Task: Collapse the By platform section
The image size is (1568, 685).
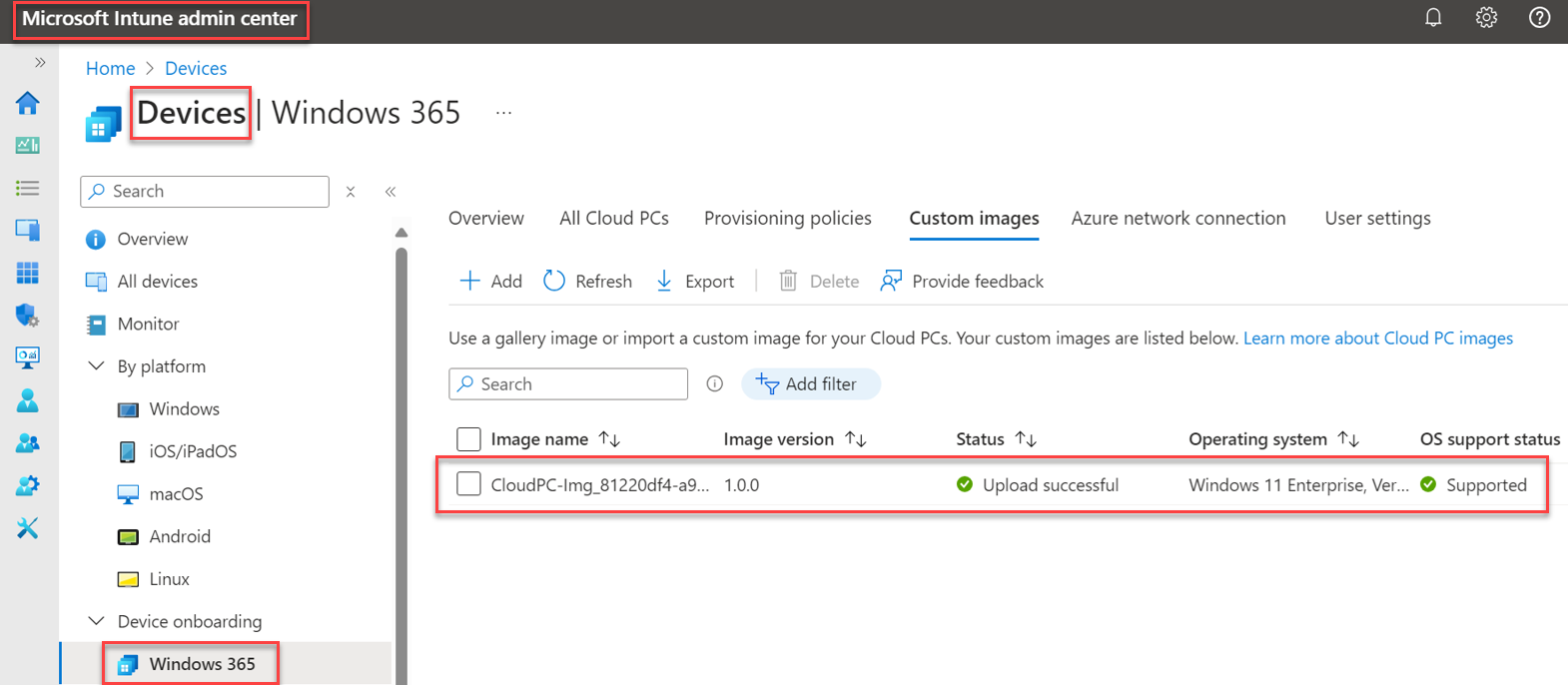Action: coord(96,366)
